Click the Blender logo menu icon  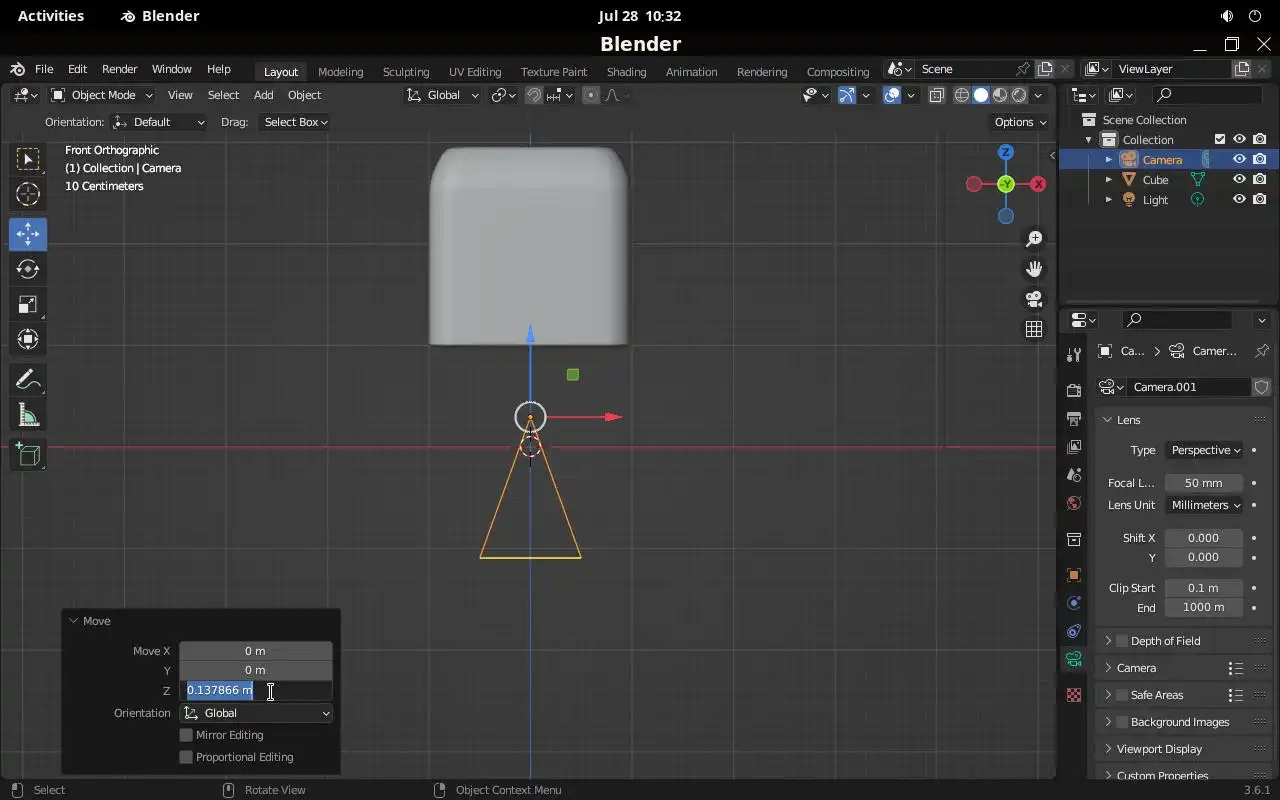tap(17, 69)
